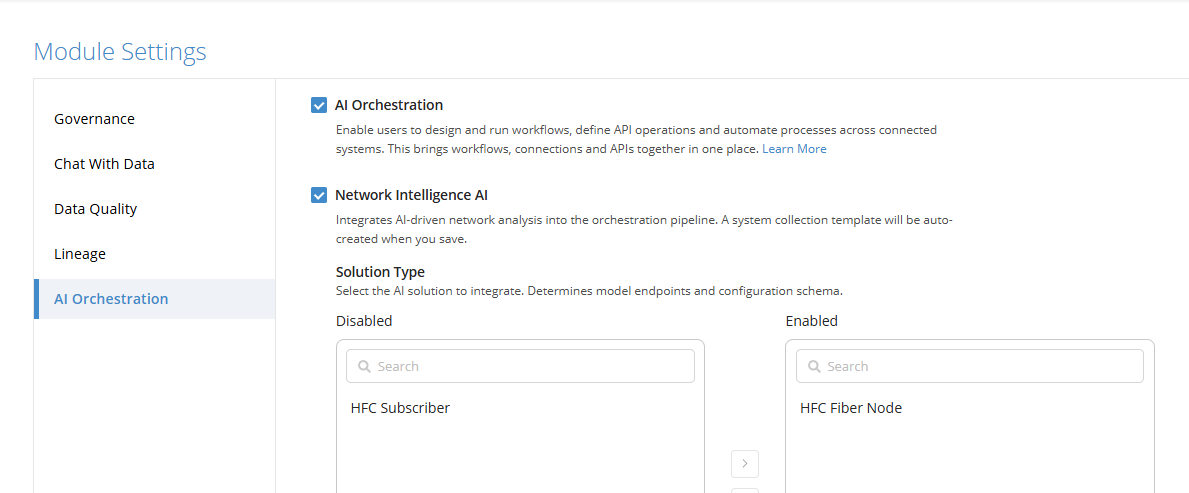This screenshot has width=1189, height=493.
Task: Click the Network Intelligence AI label text
Action: [x=412, y=195]
